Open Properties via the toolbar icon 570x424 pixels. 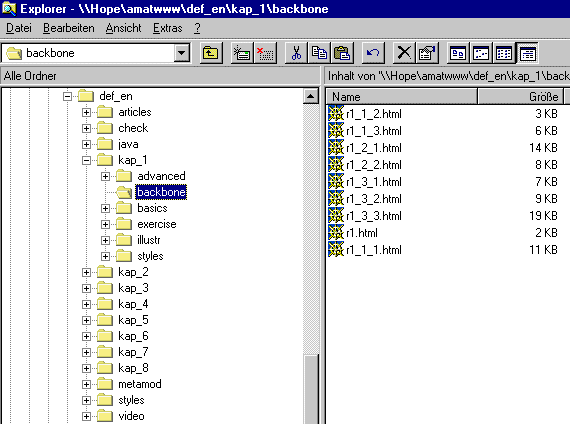tap(427, 53)
